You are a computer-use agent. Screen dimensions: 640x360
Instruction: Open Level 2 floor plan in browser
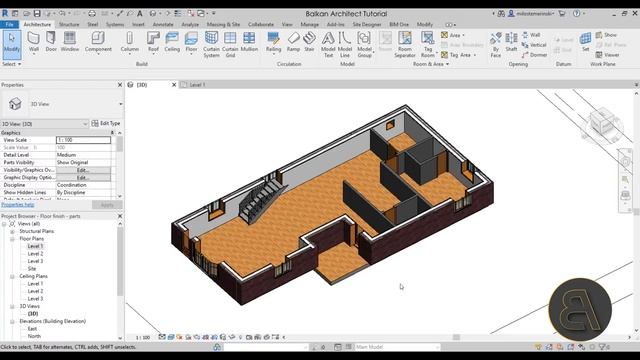coord(35,254)
